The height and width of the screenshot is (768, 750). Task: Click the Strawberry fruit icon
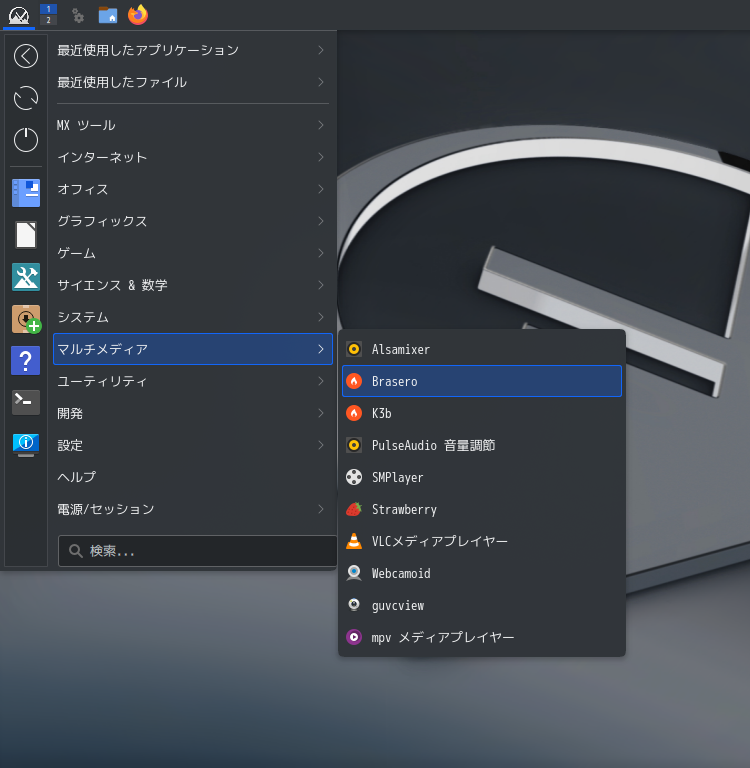(x=354, y=509)
